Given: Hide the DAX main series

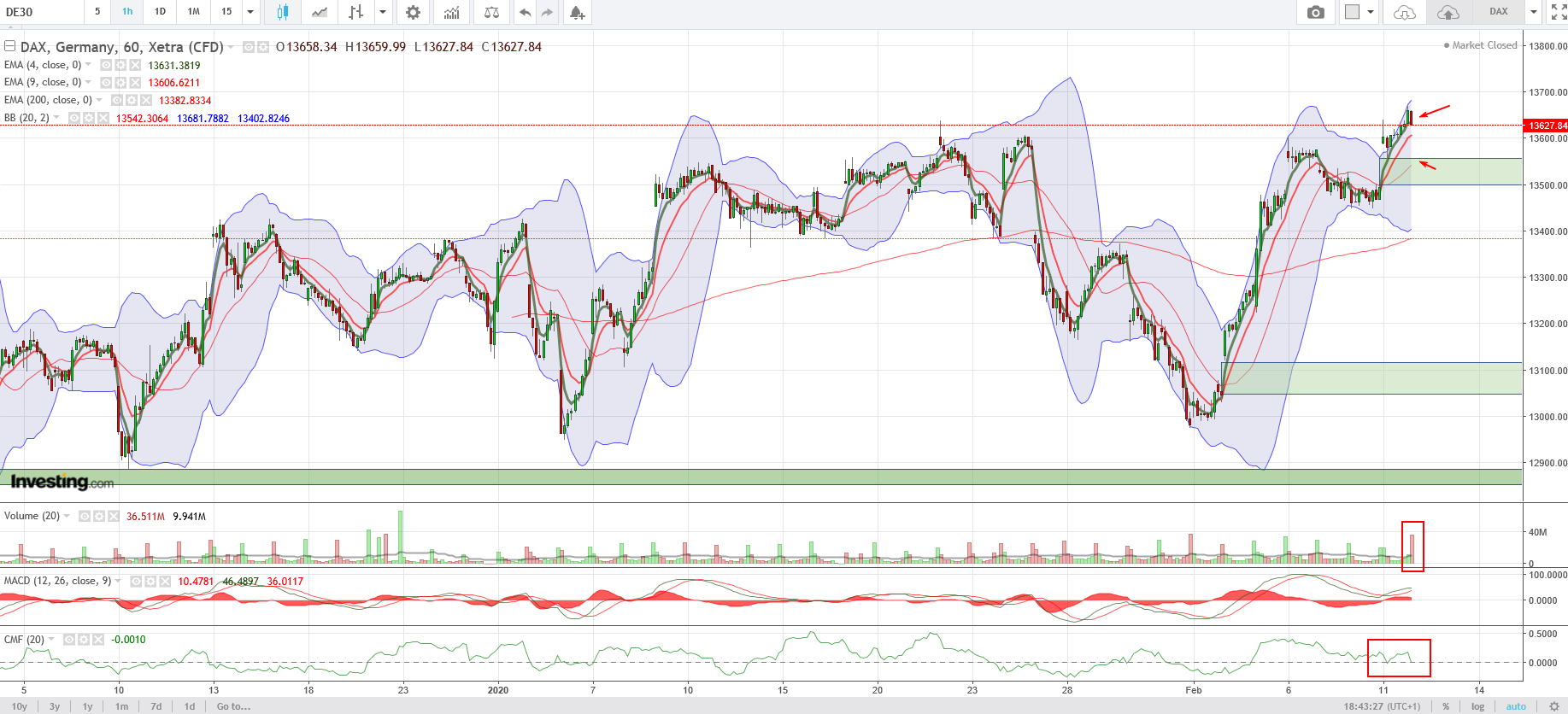Looking at the screenshot, I should (249, 47).
